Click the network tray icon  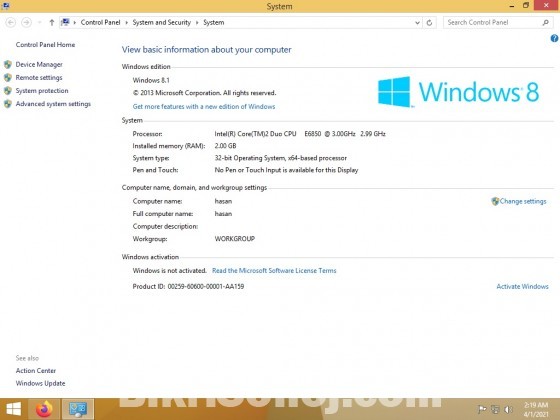495,409
